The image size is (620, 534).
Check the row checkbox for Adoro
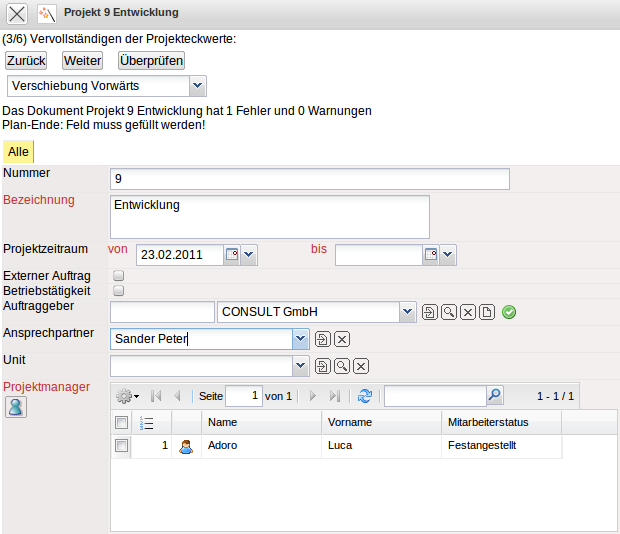(121, 445)
